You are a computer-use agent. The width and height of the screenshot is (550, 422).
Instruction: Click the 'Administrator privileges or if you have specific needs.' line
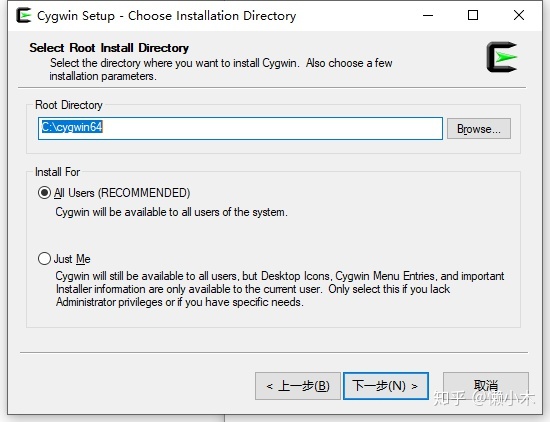pos(180,302)
